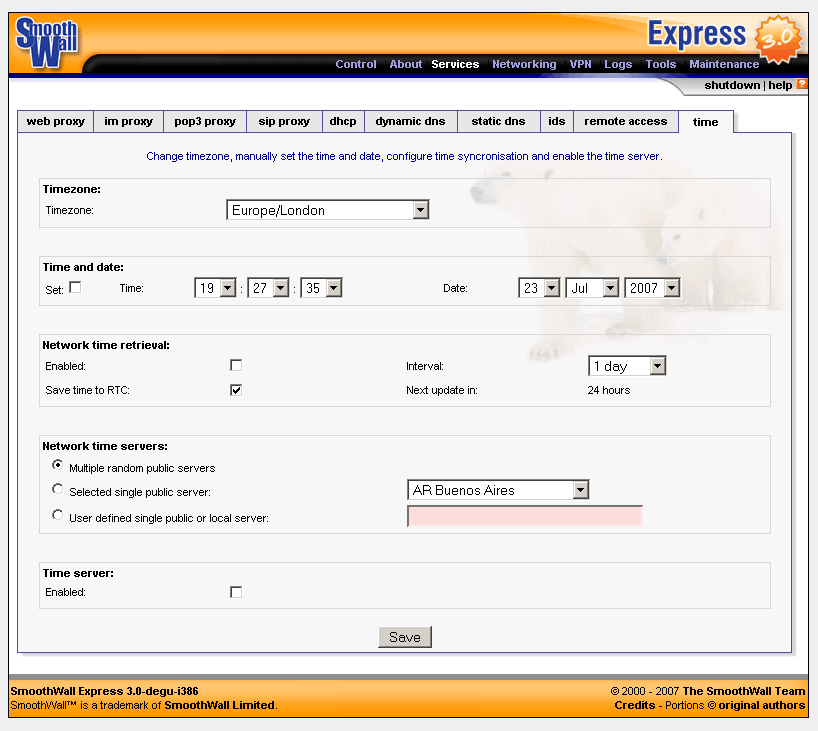Open the Logs menu
This screenshot has height=731, width=818.
click(618, 64)
